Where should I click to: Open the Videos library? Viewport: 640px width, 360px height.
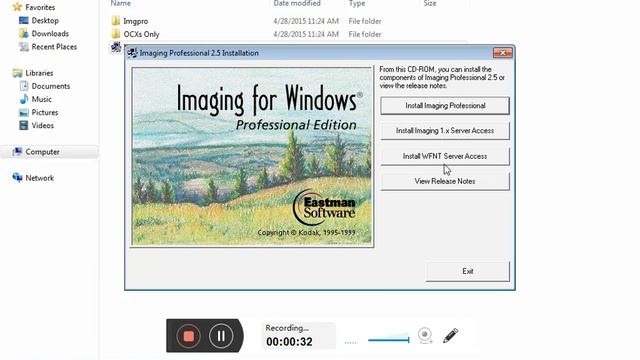[42, 125]
